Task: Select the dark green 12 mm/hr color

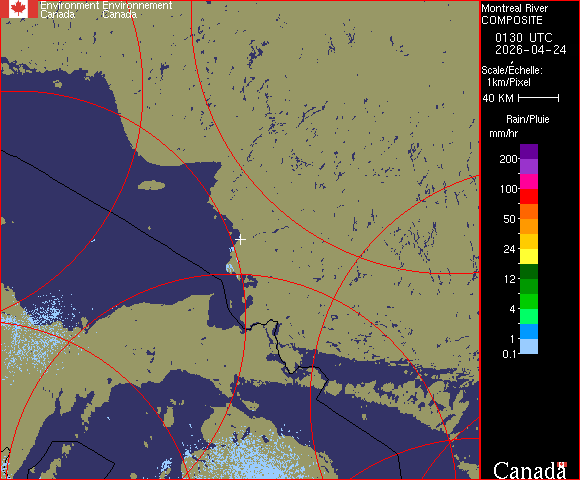Action: point(529,271)
